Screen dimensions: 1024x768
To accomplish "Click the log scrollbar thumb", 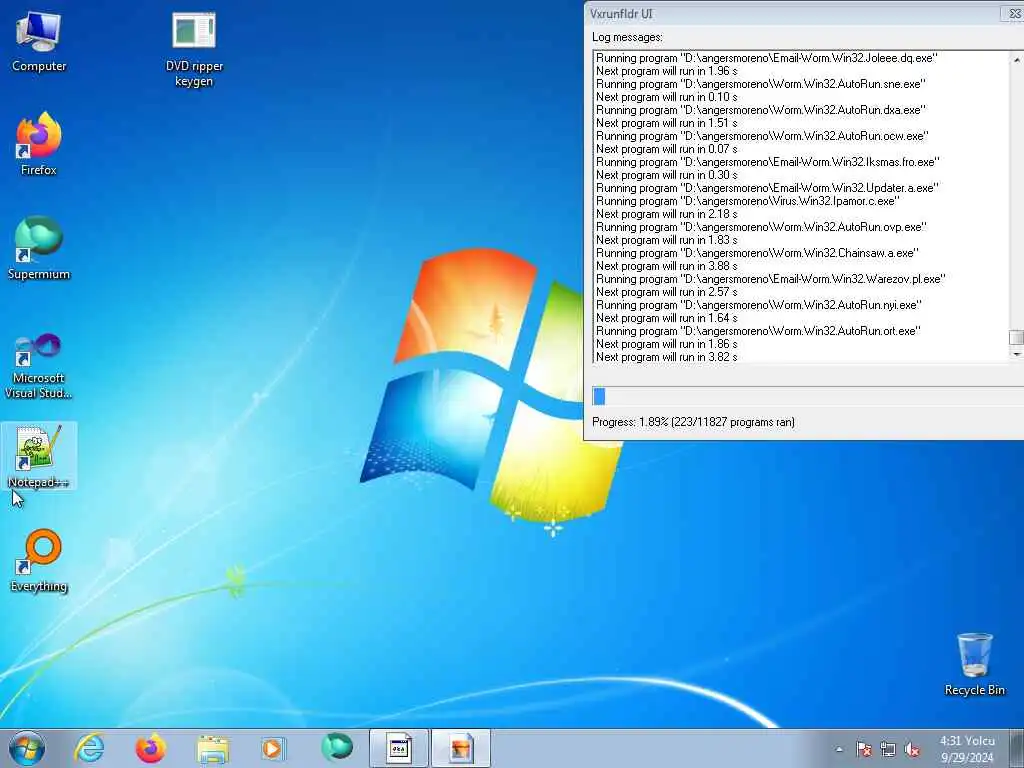I will tap(1016, 337).
